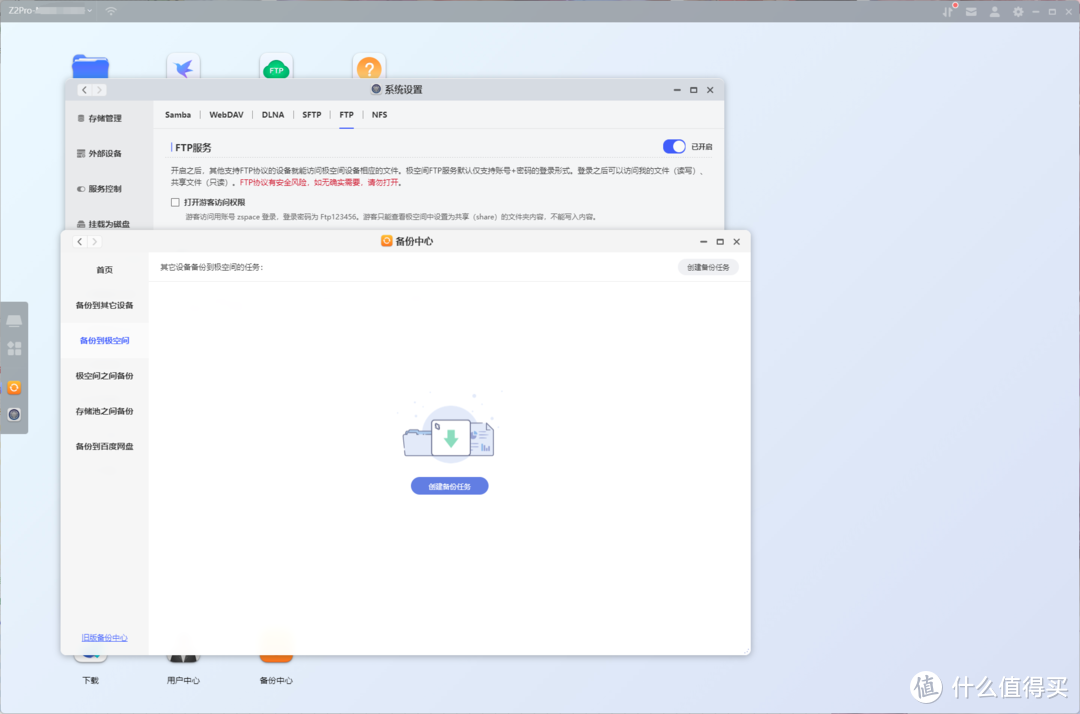Viewport: 1080px width, 714px height.
Task: Open the 下载 desktop app label
Action: [x=90, y=680]
